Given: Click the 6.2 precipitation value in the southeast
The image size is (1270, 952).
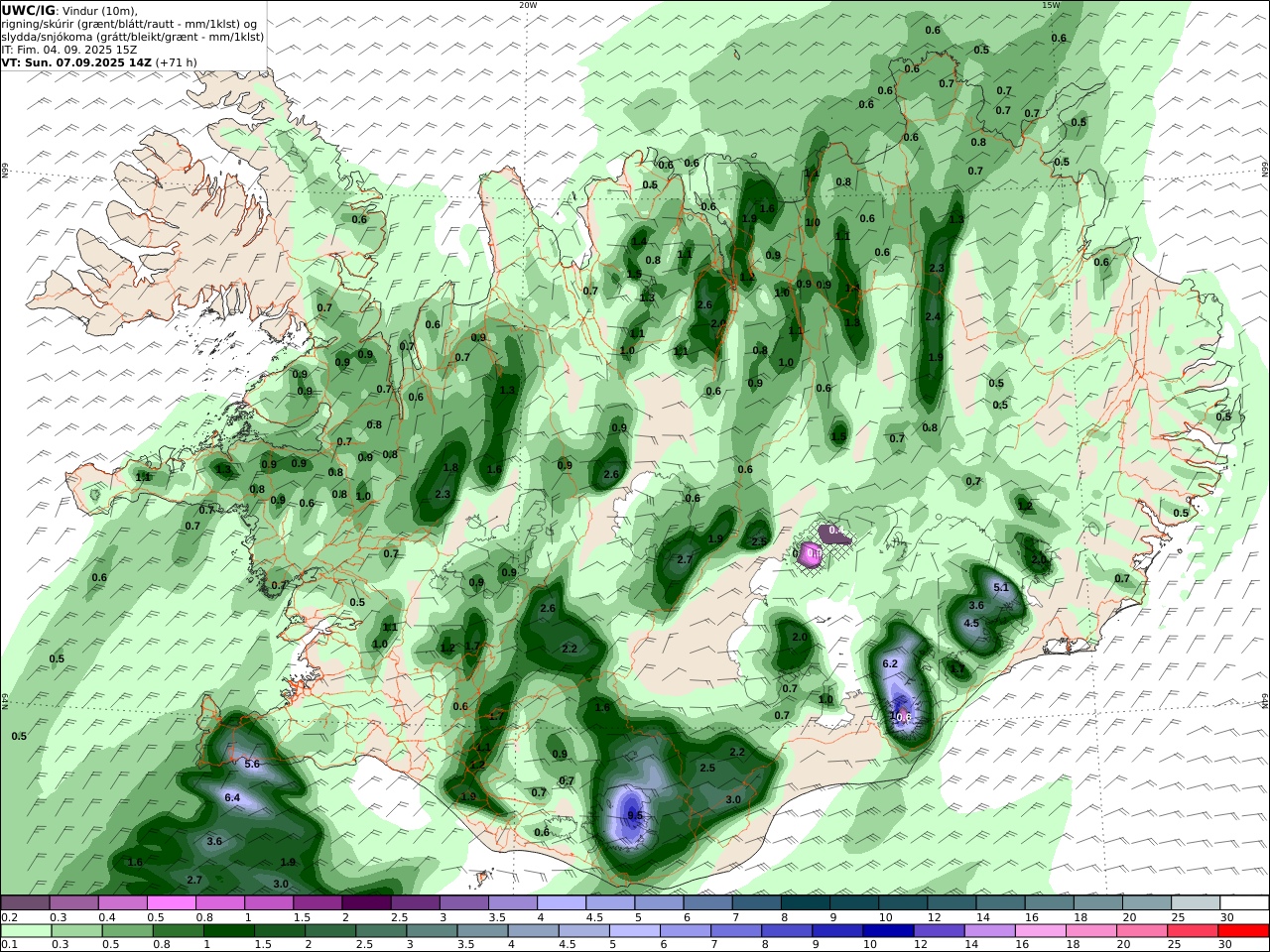Looking at the screenshot, I should [x=890, y=663].
